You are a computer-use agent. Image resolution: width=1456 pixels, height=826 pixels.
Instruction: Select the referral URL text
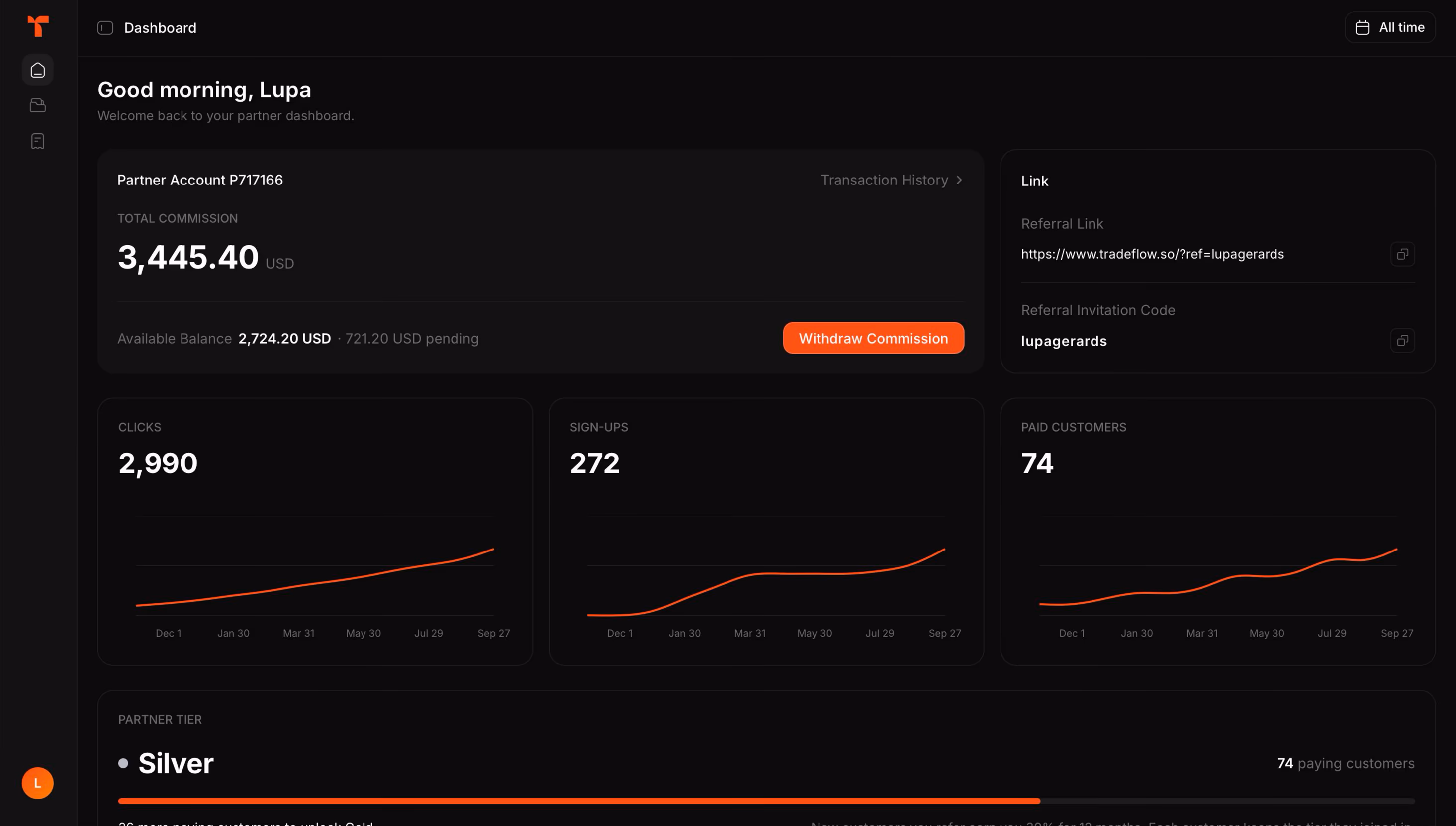pos(1153,254)
